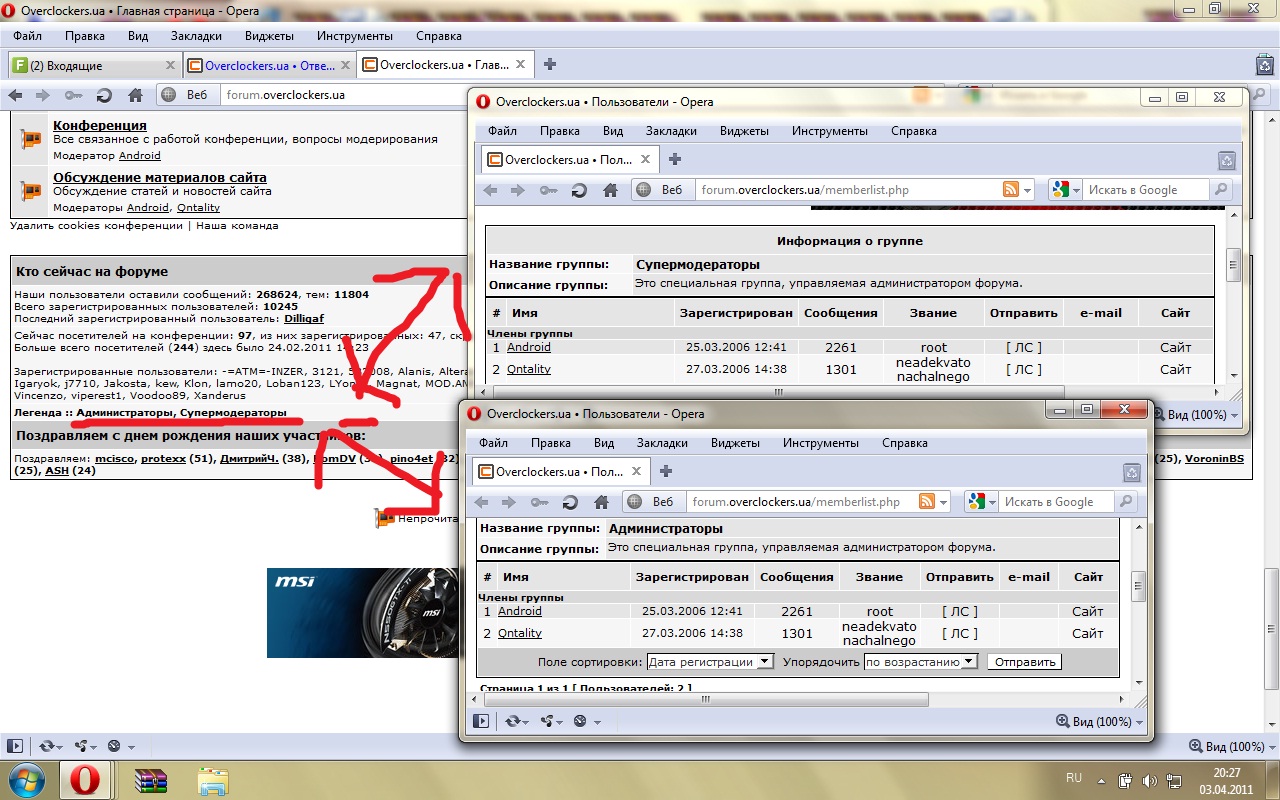Open Opera Link sync in main window status bar
Screen dimensions: 1280x800
(x=48, y=746)
